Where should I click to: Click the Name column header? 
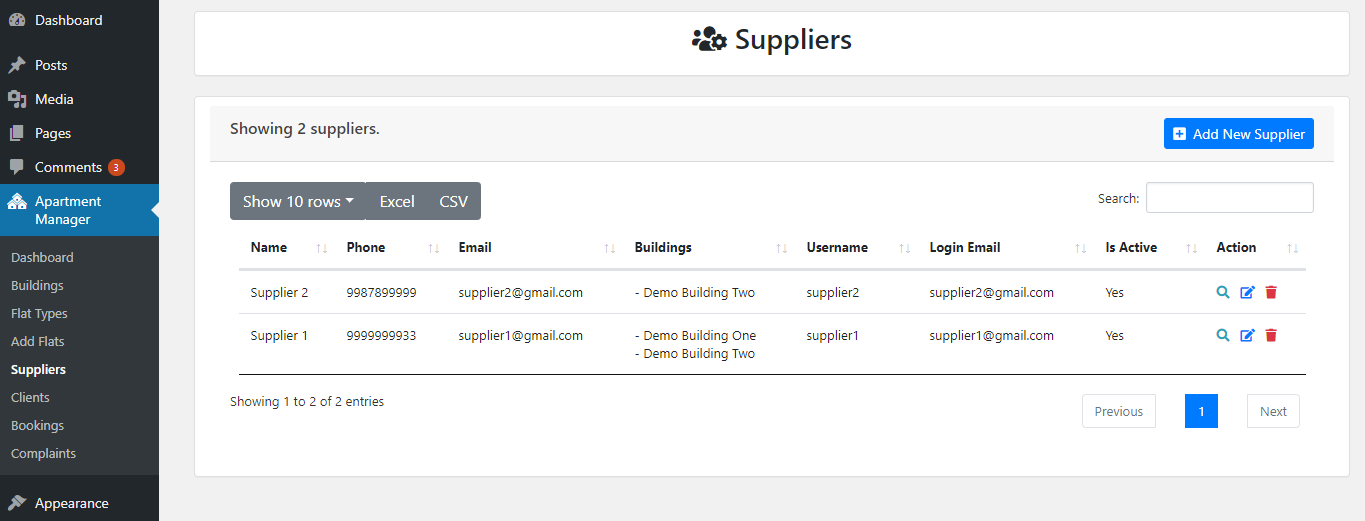click(x=287, y=248)
